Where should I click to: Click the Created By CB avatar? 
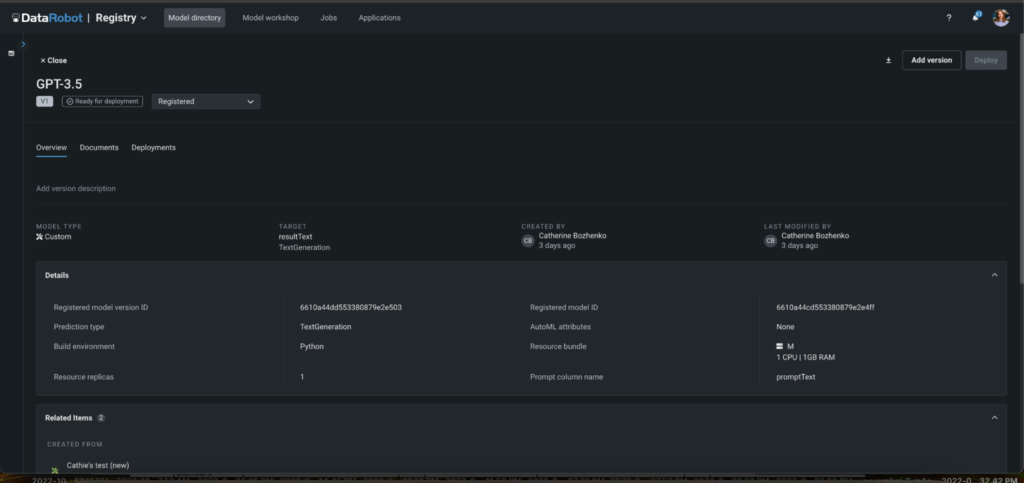click(528, 241)
